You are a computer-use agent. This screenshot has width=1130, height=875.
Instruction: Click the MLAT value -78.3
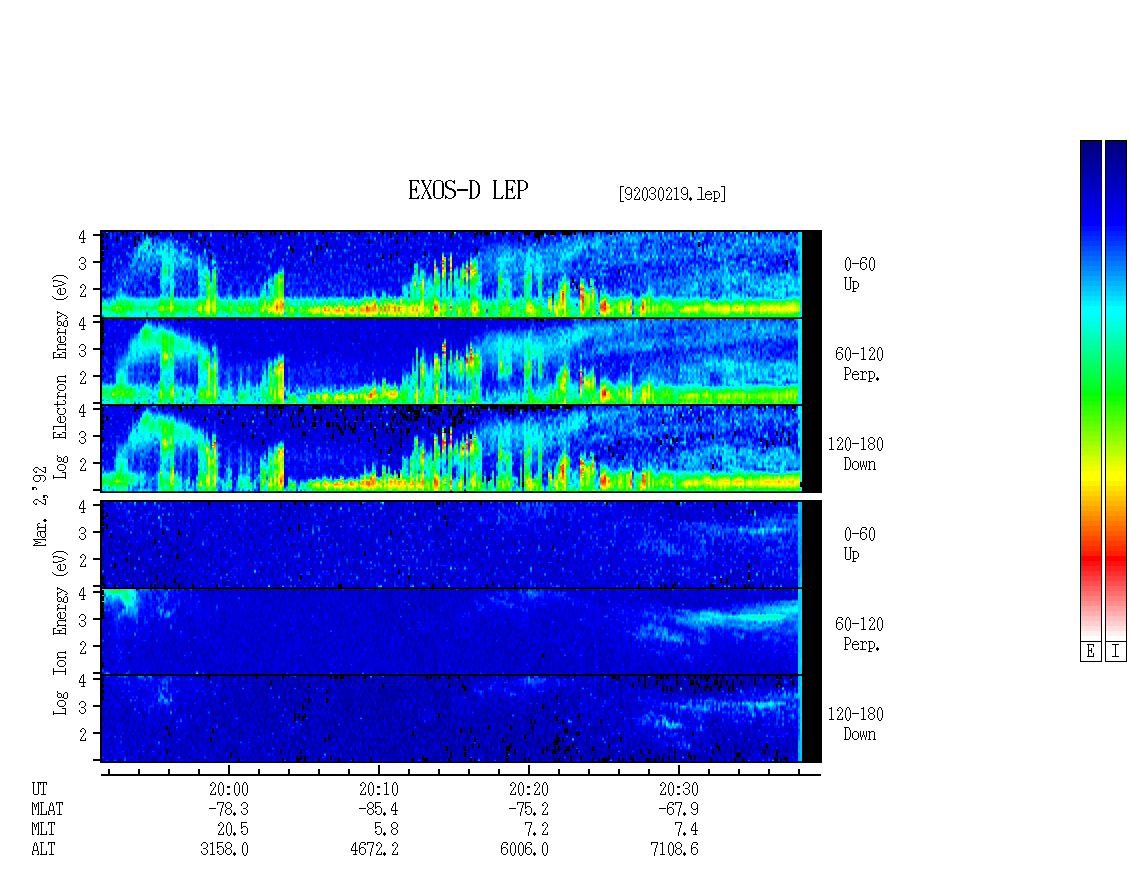(228, 809)
